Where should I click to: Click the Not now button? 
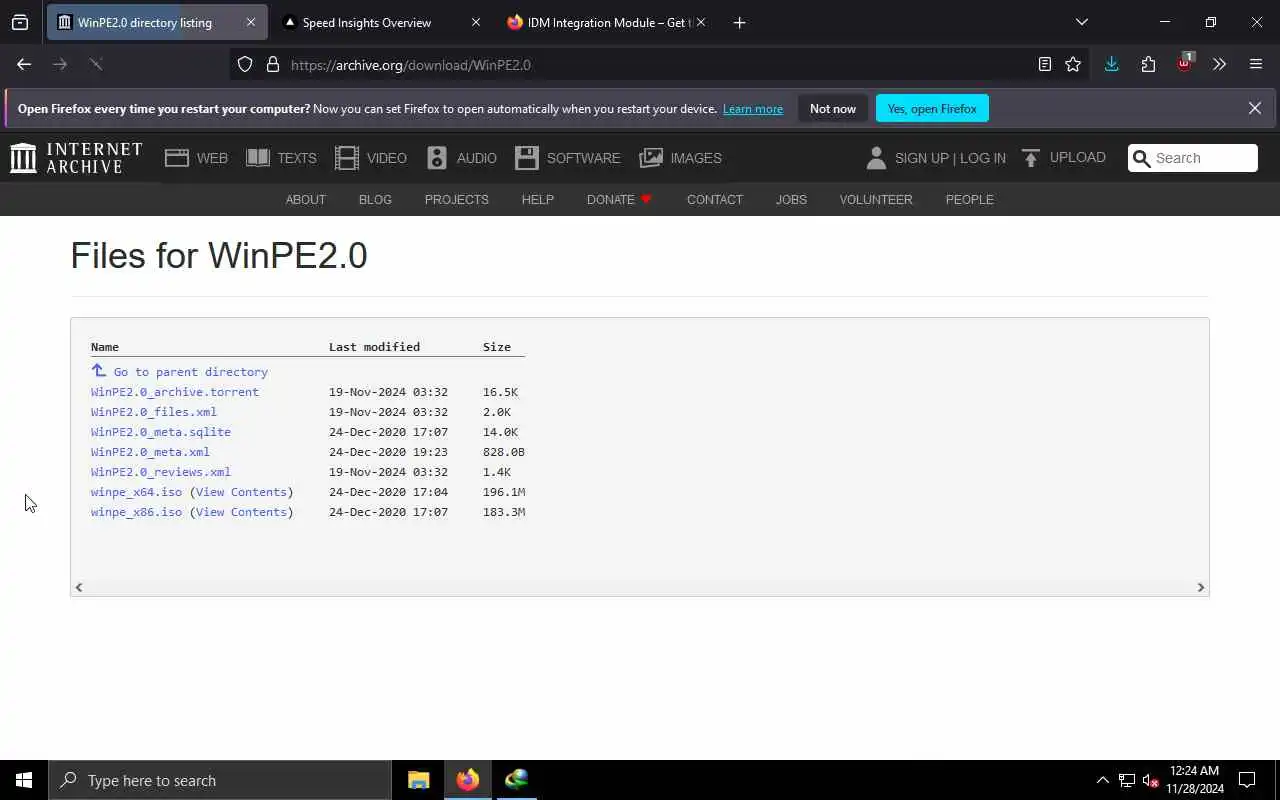[x=833, y=109]
